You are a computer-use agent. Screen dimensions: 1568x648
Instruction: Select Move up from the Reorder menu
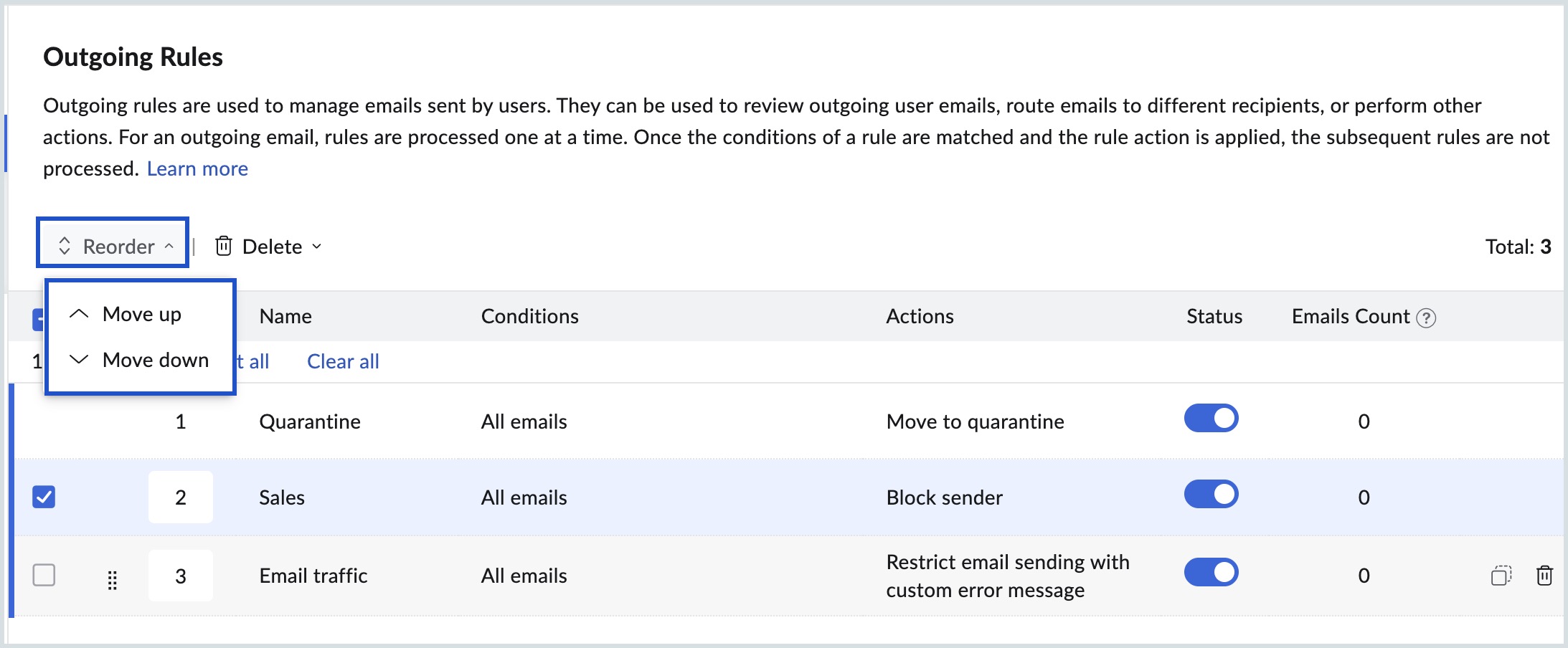pos(142,314)
